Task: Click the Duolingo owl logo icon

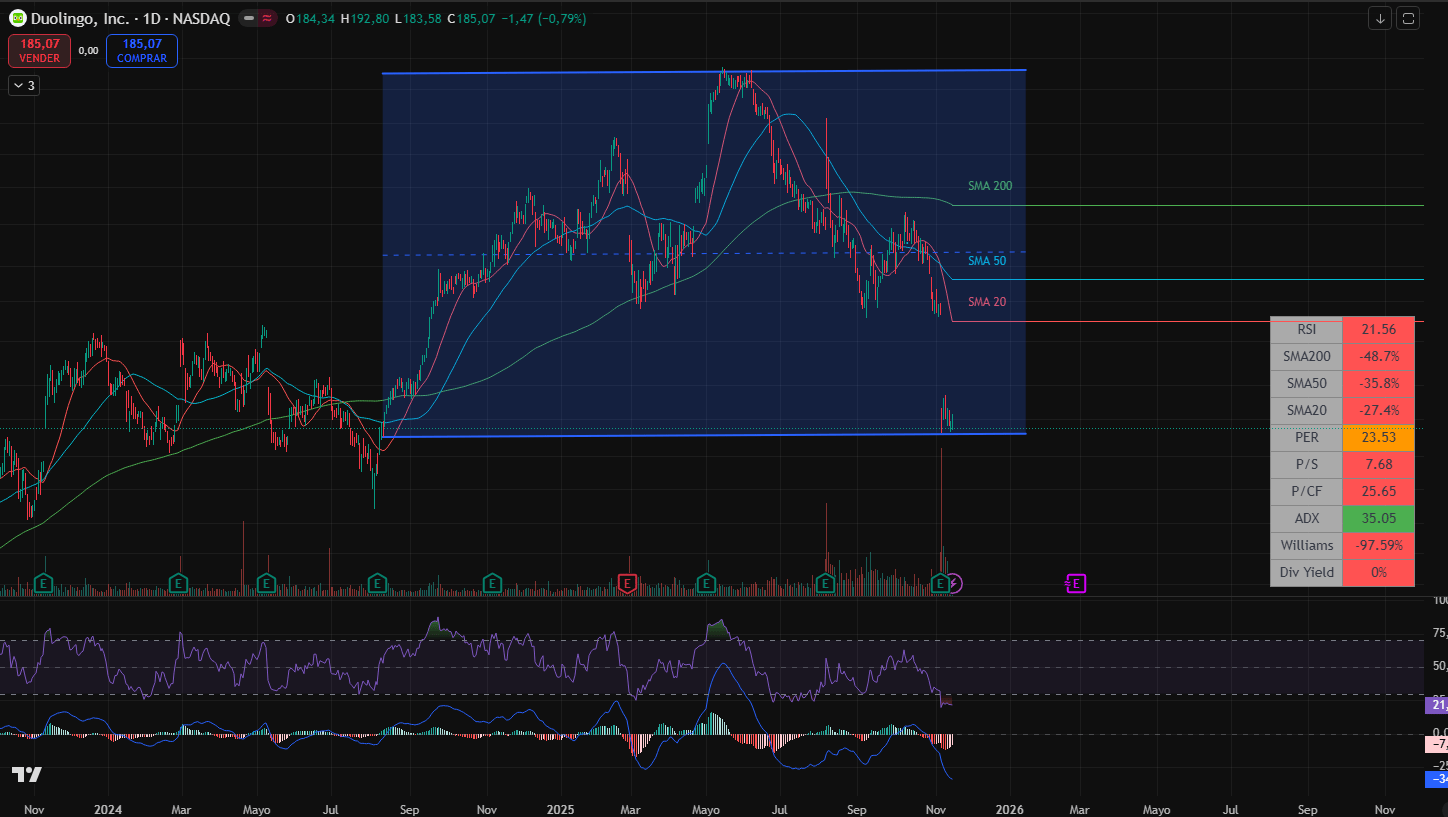Action: 18,18
